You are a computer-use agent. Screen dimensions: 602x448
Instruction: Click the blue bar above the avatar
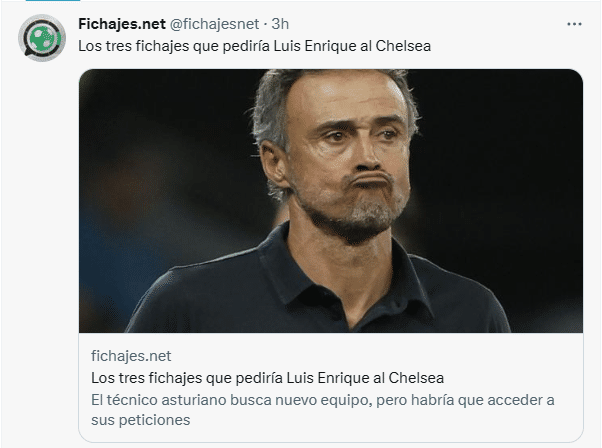tap(40, 4)
